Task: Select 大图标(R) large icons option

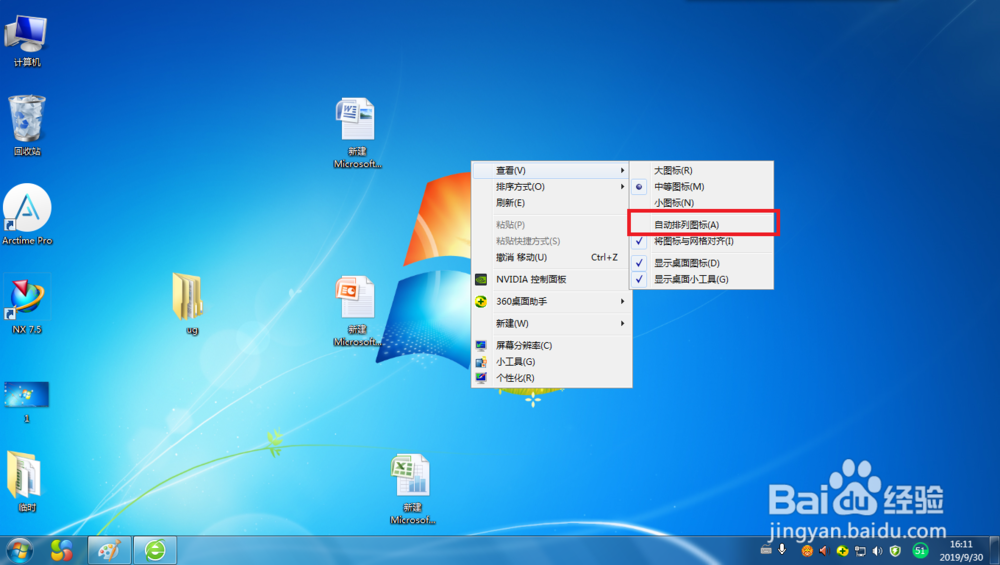Action: 702,170
